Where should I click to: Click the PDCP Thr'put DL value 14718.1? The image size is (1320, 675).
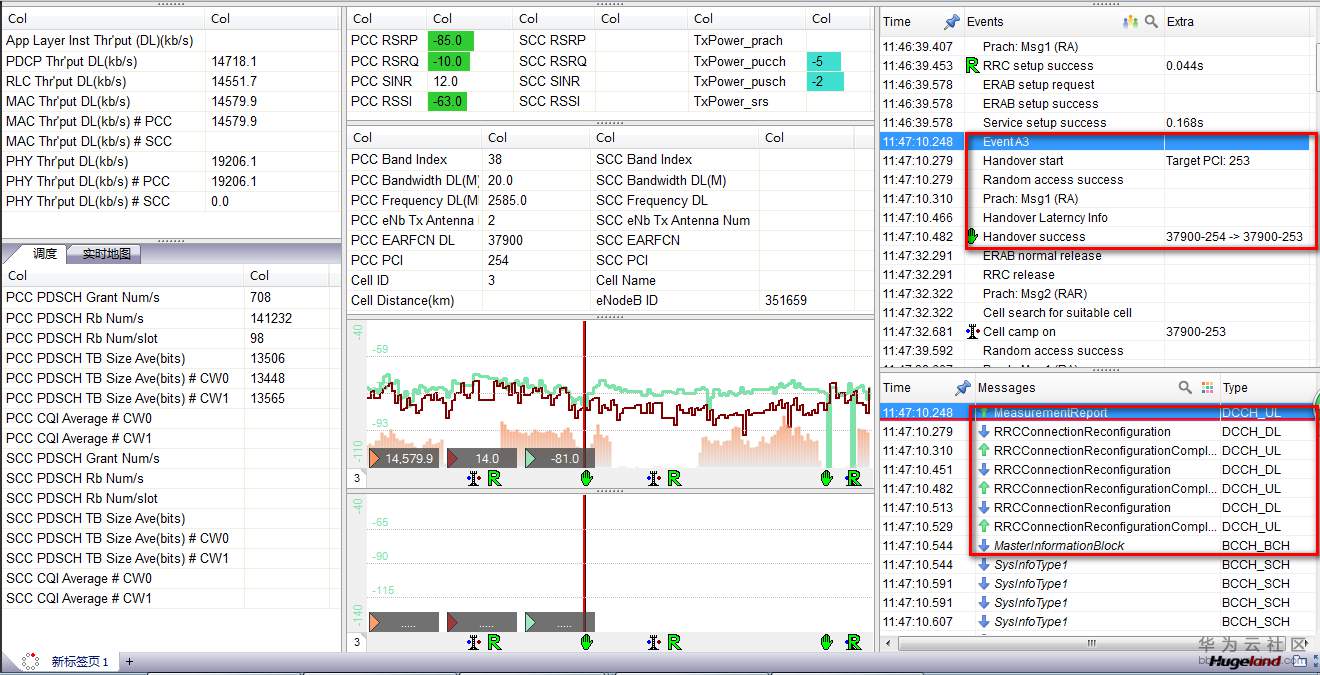click(x=234, y=61)
